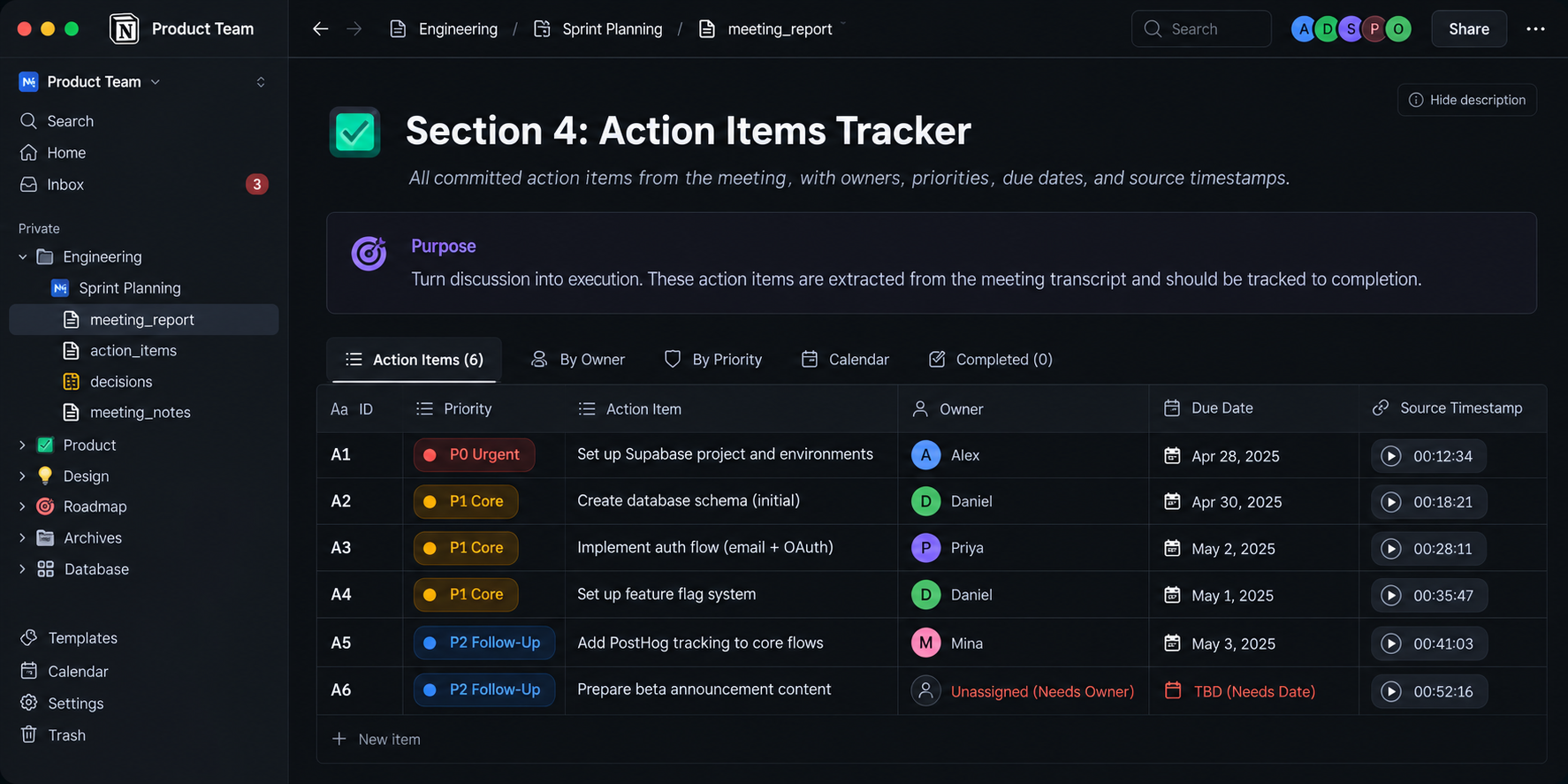
Task: Expand the Roadmap section in sidebar
Action: [x=23, y=506]
